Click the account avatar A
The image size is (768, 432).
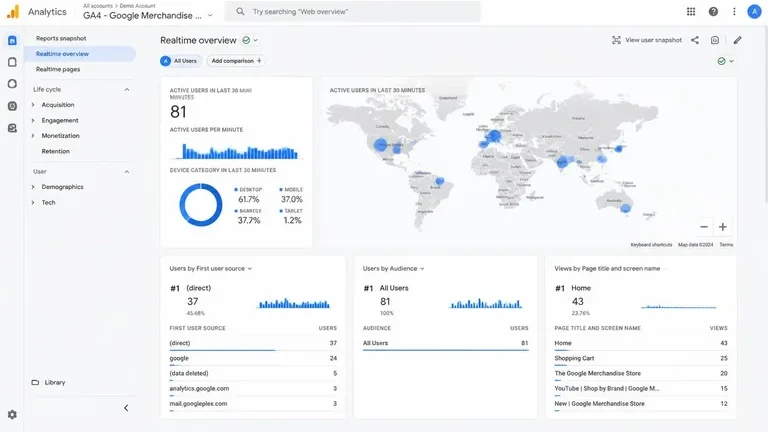[754, 11]
